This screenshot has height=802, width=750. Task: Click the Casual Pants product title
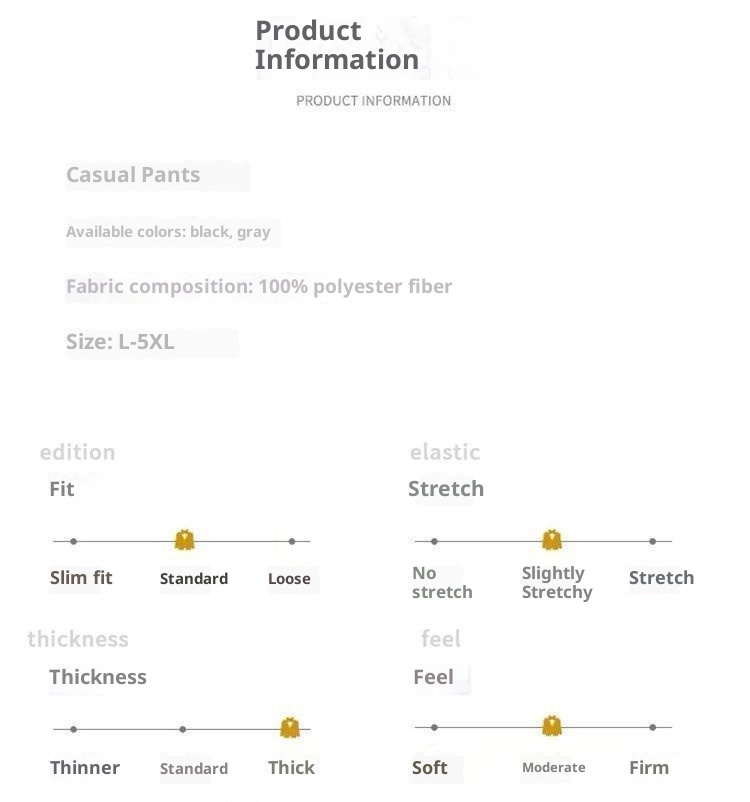coord(133,175)
